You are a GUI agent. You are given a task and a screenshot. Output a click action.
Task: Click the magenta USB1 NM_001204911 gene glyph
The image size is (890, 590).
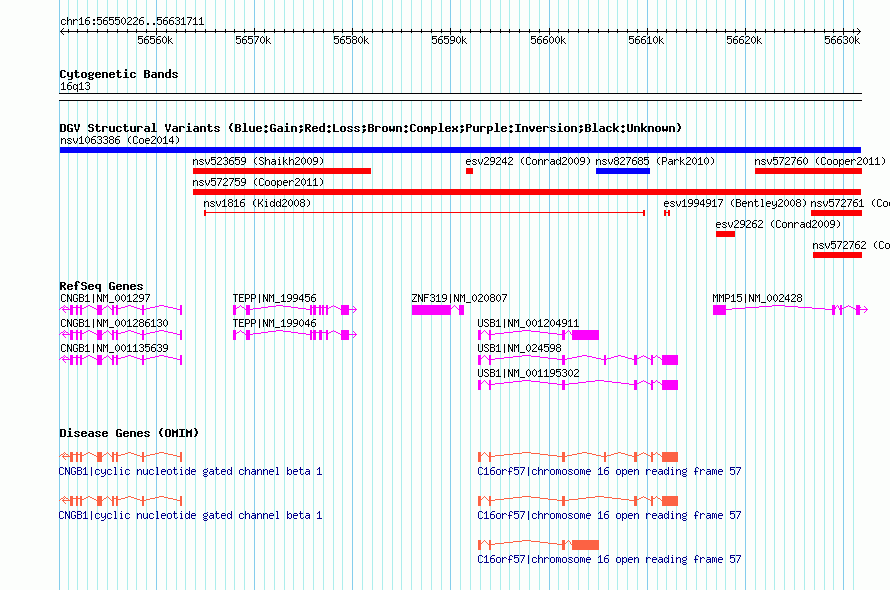click(x=538, y=334)
